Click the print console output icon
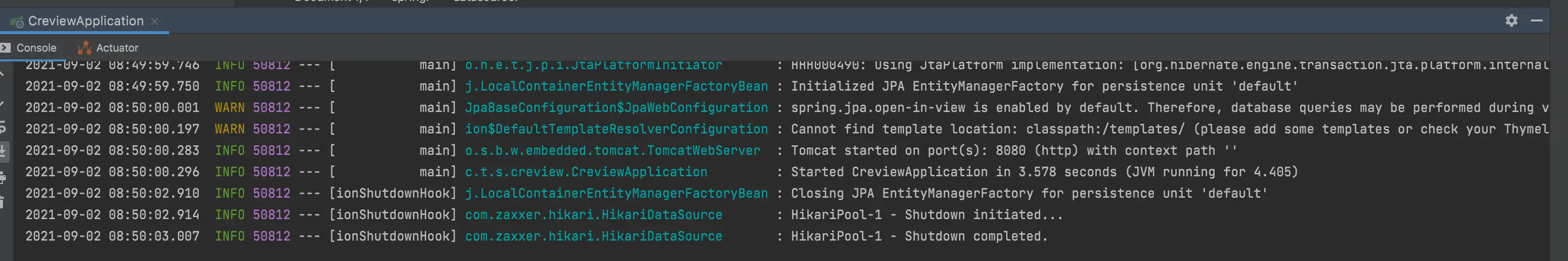The width and height of the screenshot is (1568, 261). point(2,178)
